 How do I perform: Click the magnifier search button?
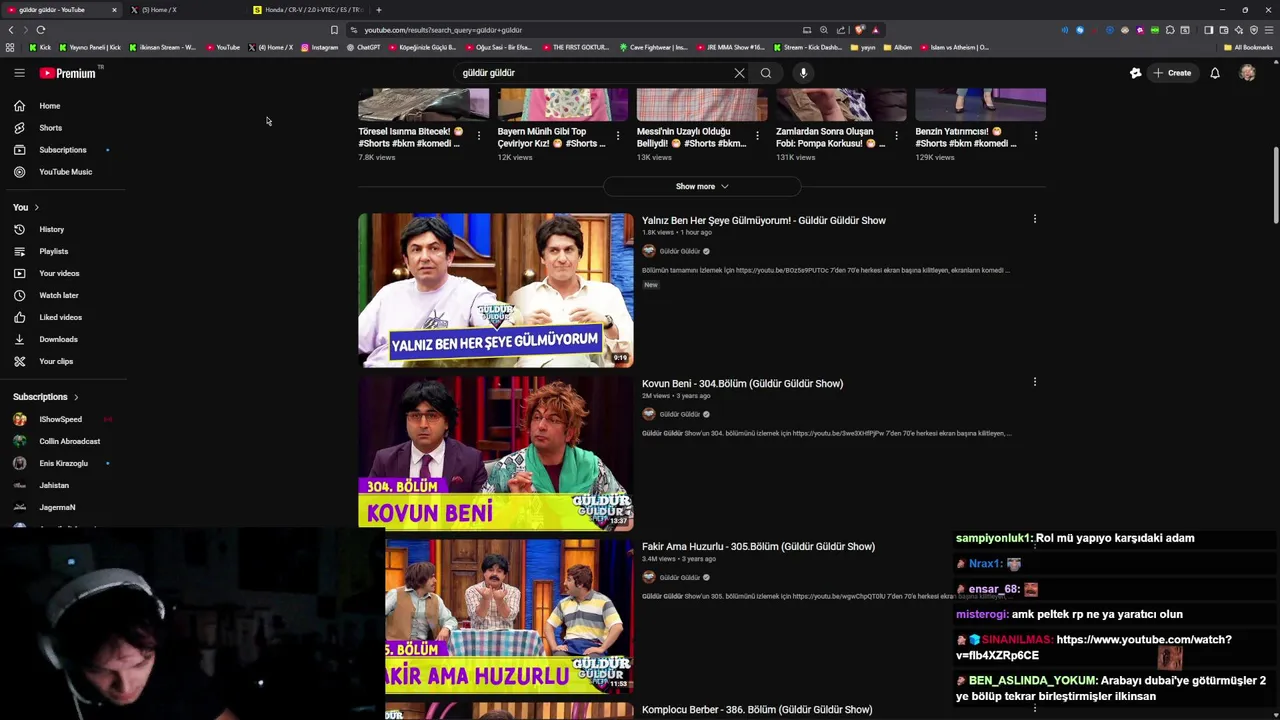(x=766, y=73)
